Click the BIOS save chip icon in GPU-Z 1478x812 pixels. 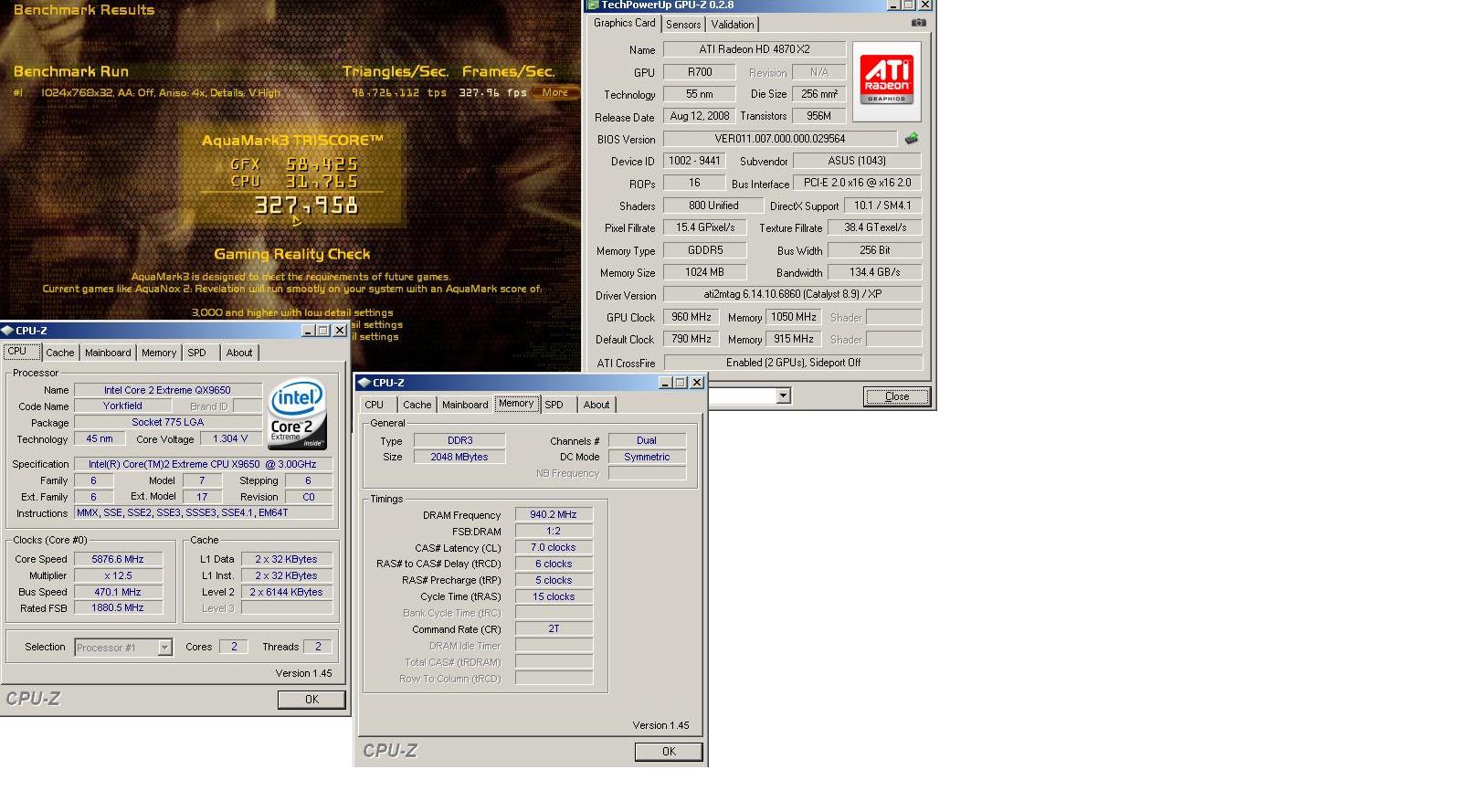pyautogui.click(x=911, y=139)
